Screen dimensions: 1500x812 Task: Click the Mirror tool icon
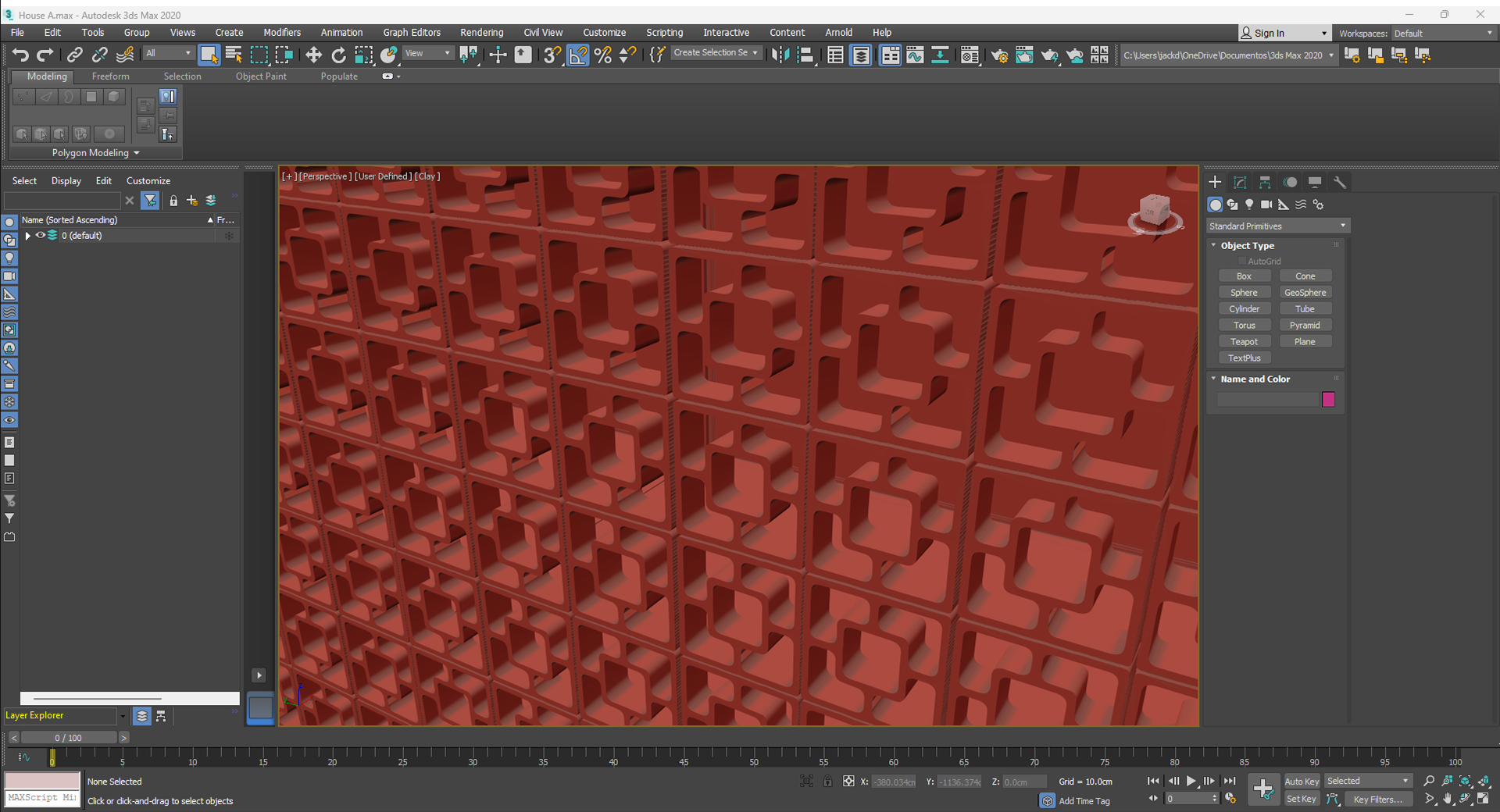click(780, 55)
